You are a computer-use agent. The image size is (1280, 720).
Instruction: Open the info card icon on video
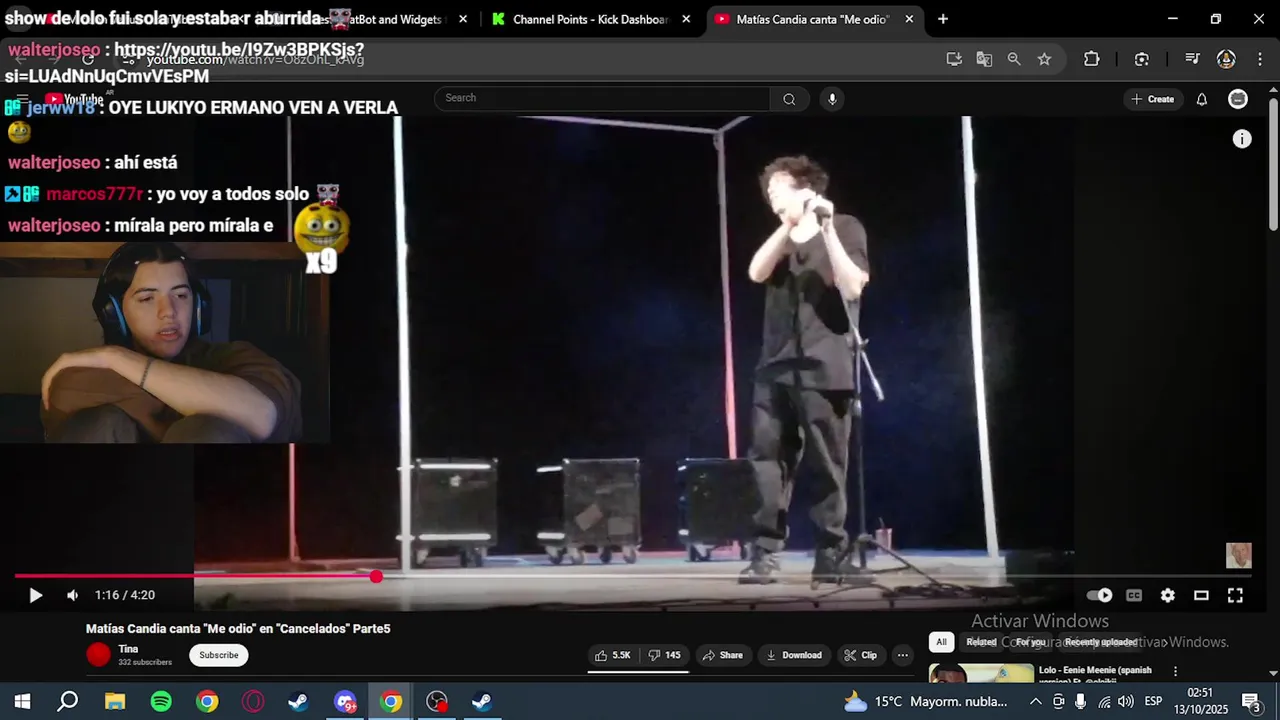1242,139
